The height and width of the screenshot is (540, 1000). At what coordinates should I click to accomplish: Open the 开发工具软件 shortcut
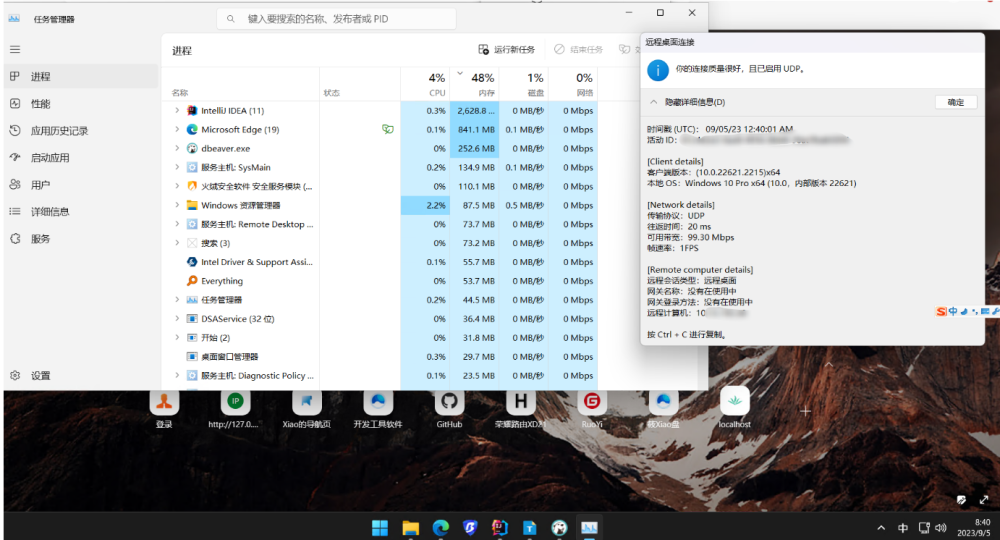378,409
